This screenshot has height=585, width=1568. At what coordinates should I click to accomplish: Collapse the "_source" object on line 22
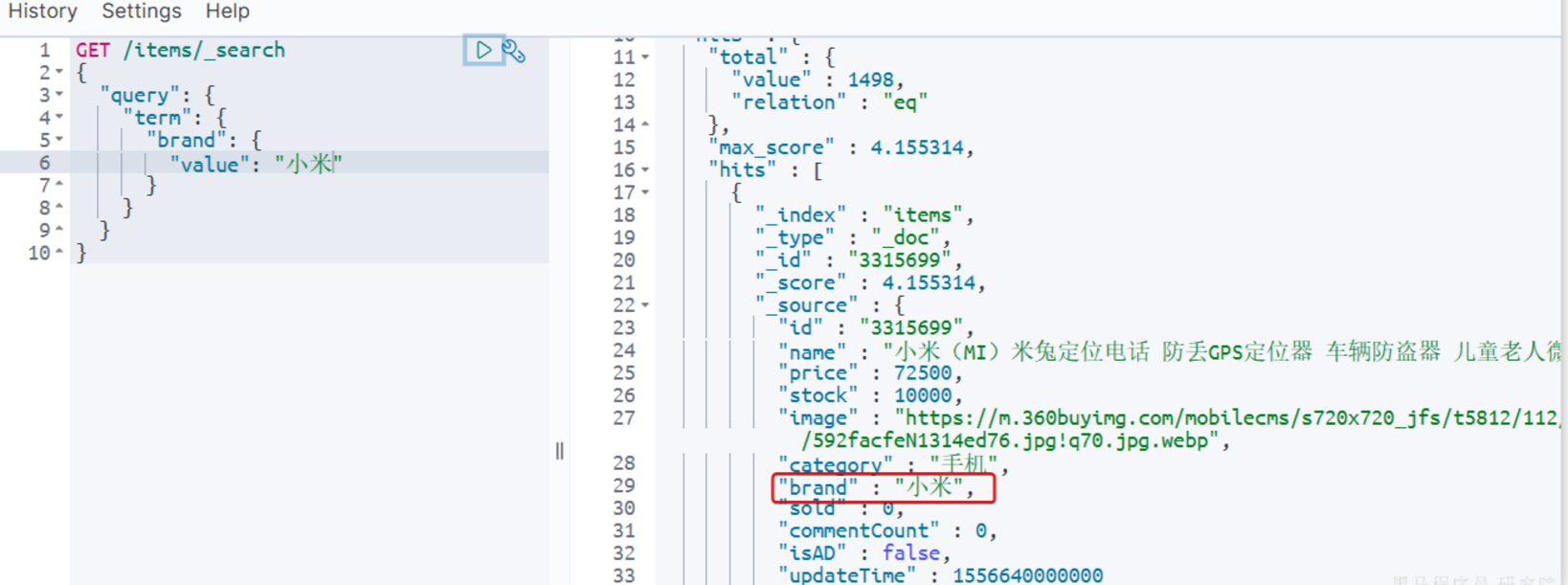tap(645, 305)
